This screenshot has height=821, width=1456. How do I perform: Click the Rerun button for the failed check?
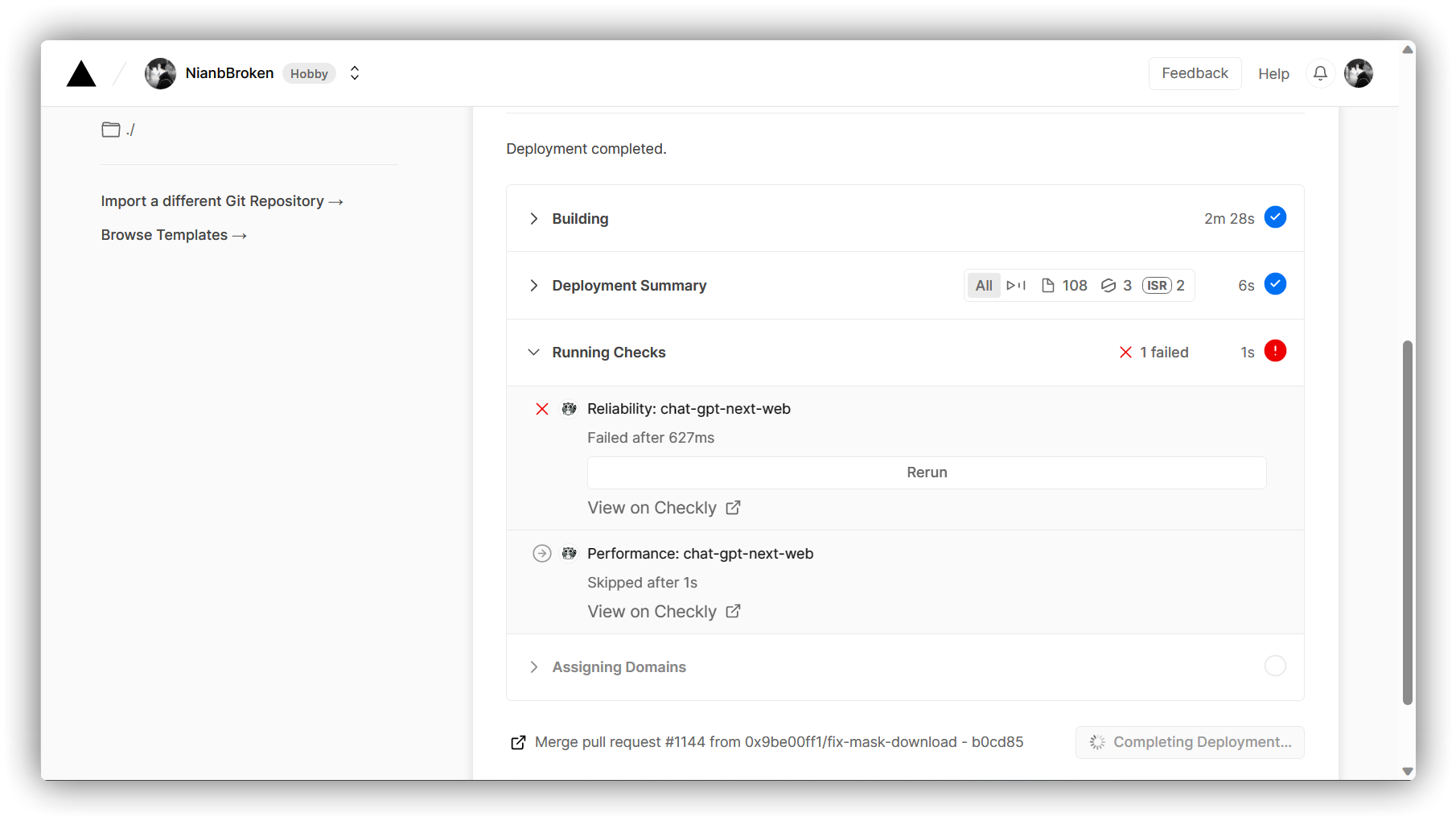tap(926, 472)
